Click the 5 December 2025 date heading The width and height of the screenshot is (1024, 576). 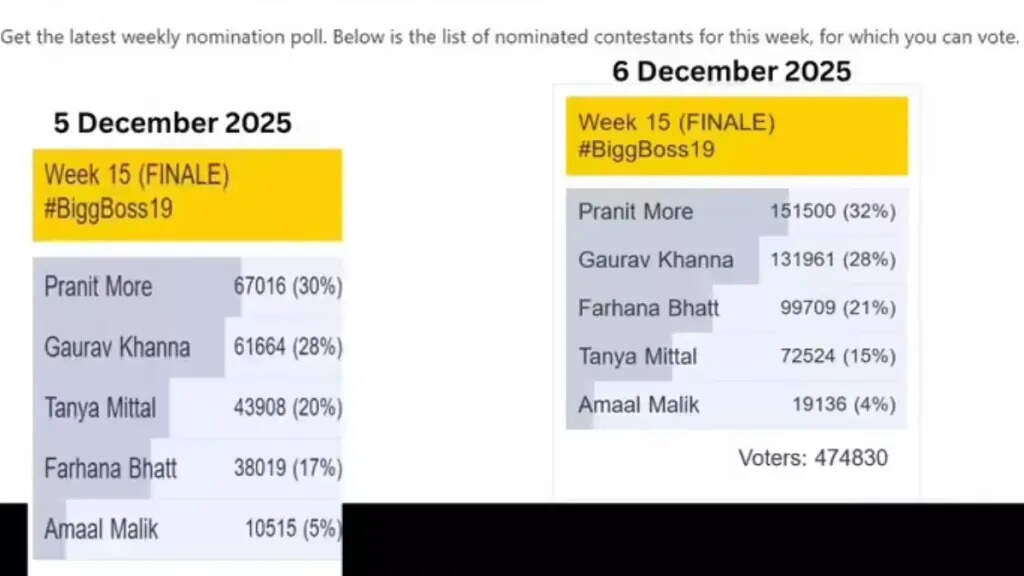[172, 123]
